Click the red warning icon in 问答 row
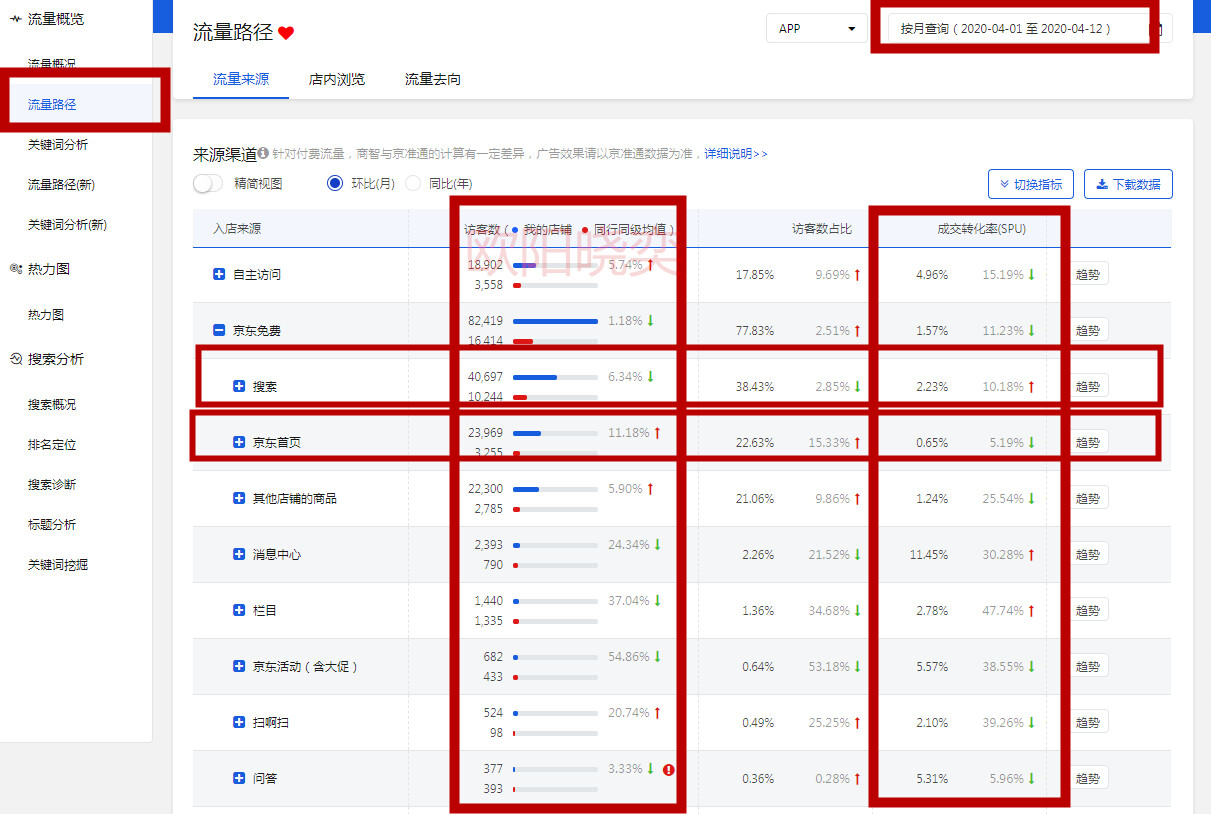 669,770
